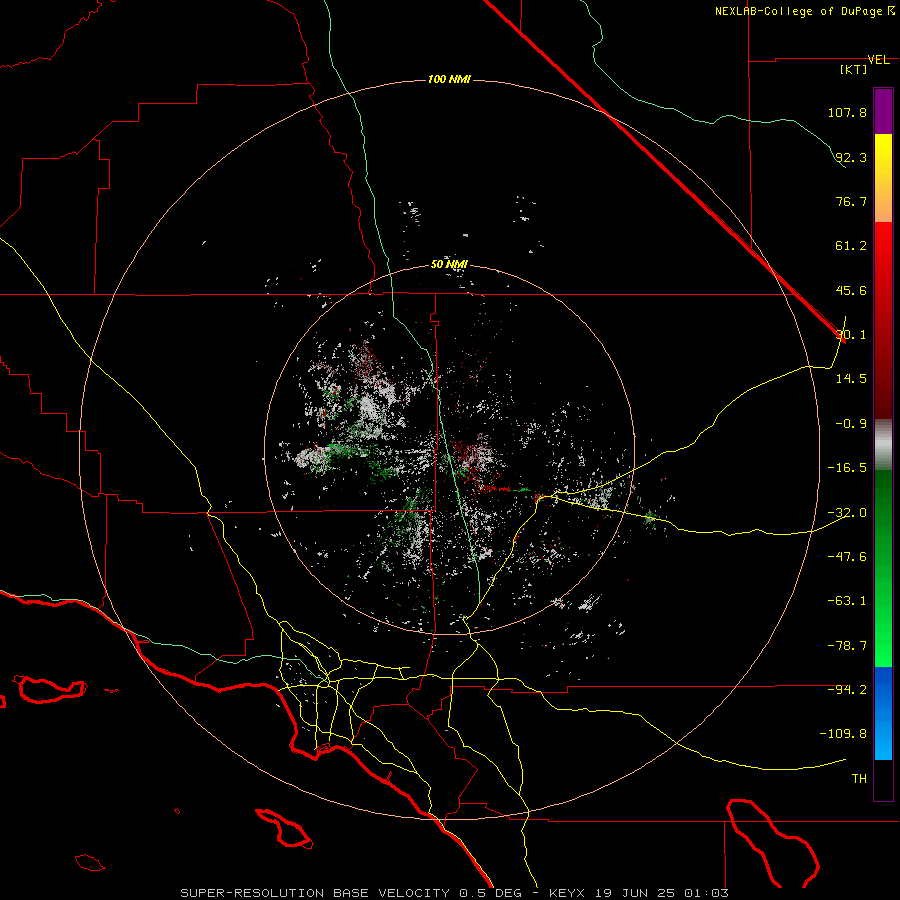Click the 45.6 legend value
The width and height of the screenshot is (900, 900).
(x=851, y=290)
